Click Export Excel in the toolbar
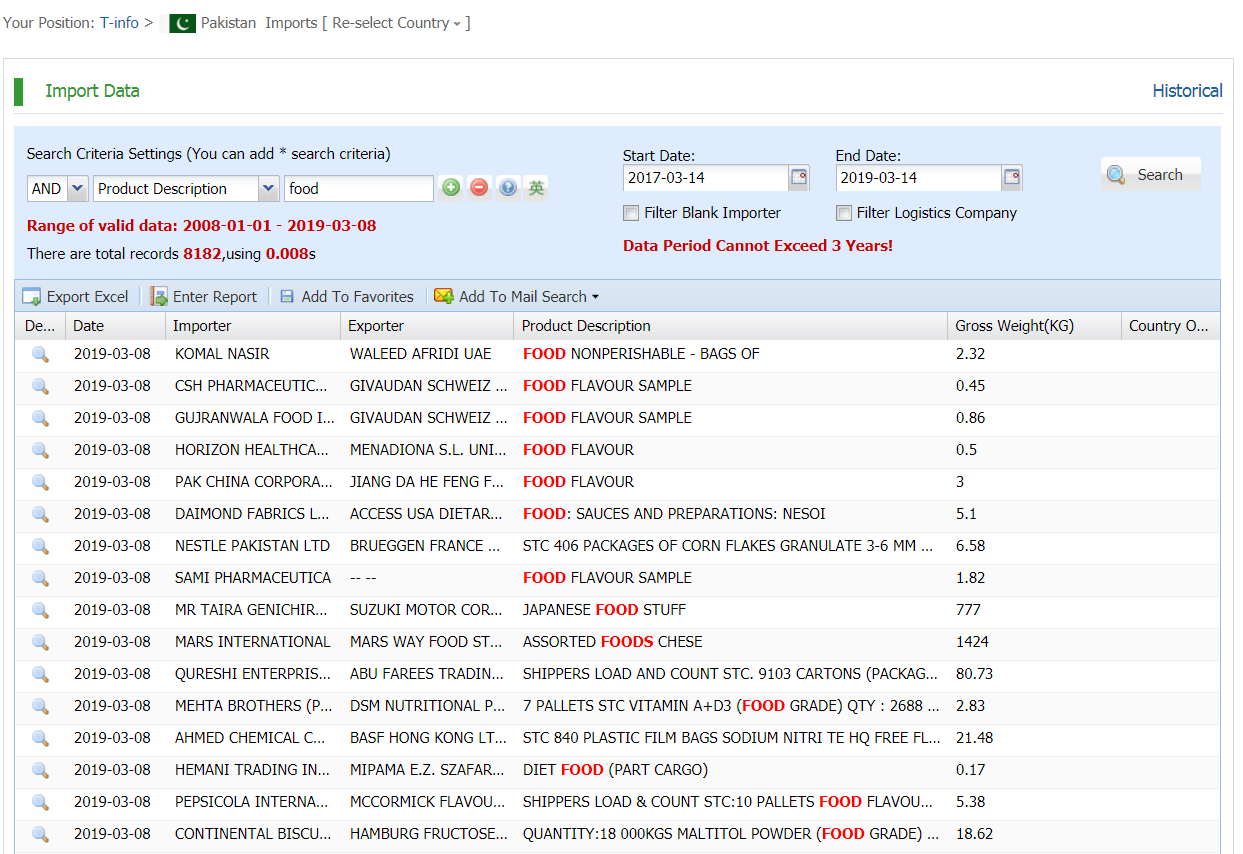Viewport: 1243px width, 854px height. [76, 297]
